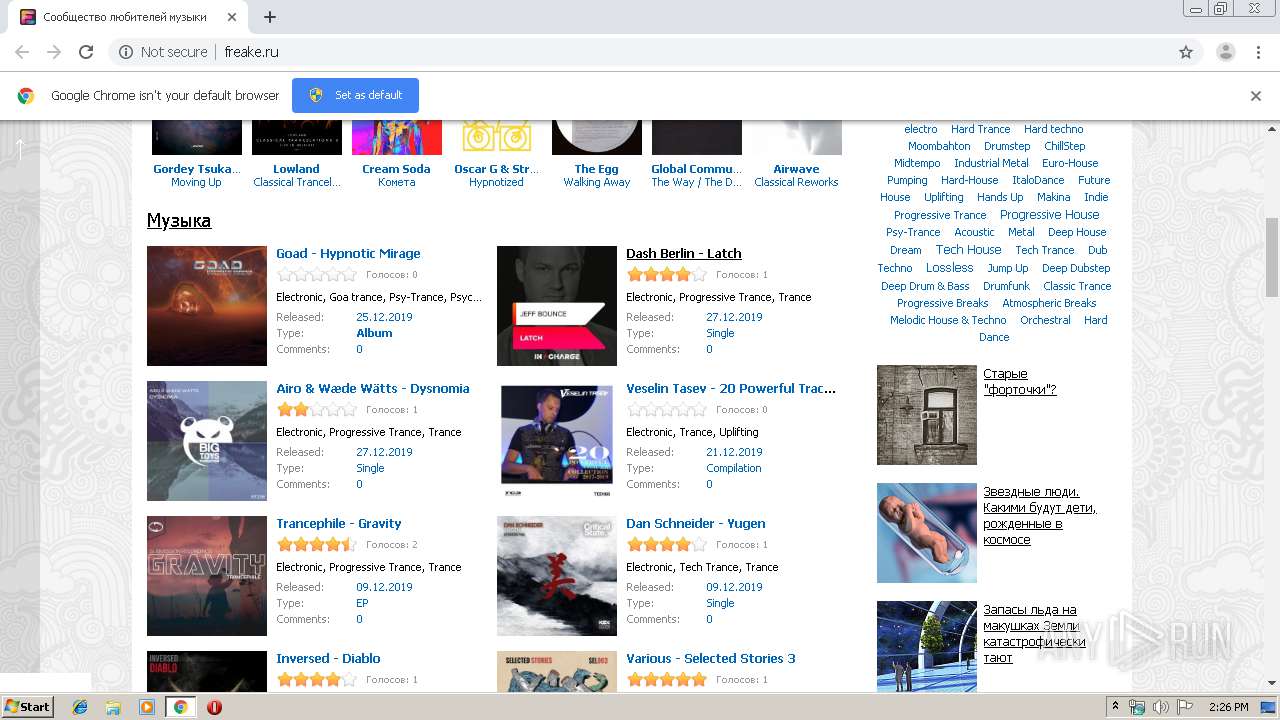Click the Action Center flag tray icon
The height and width of the screenshot is (720, 1280).
pos(1185,707)
